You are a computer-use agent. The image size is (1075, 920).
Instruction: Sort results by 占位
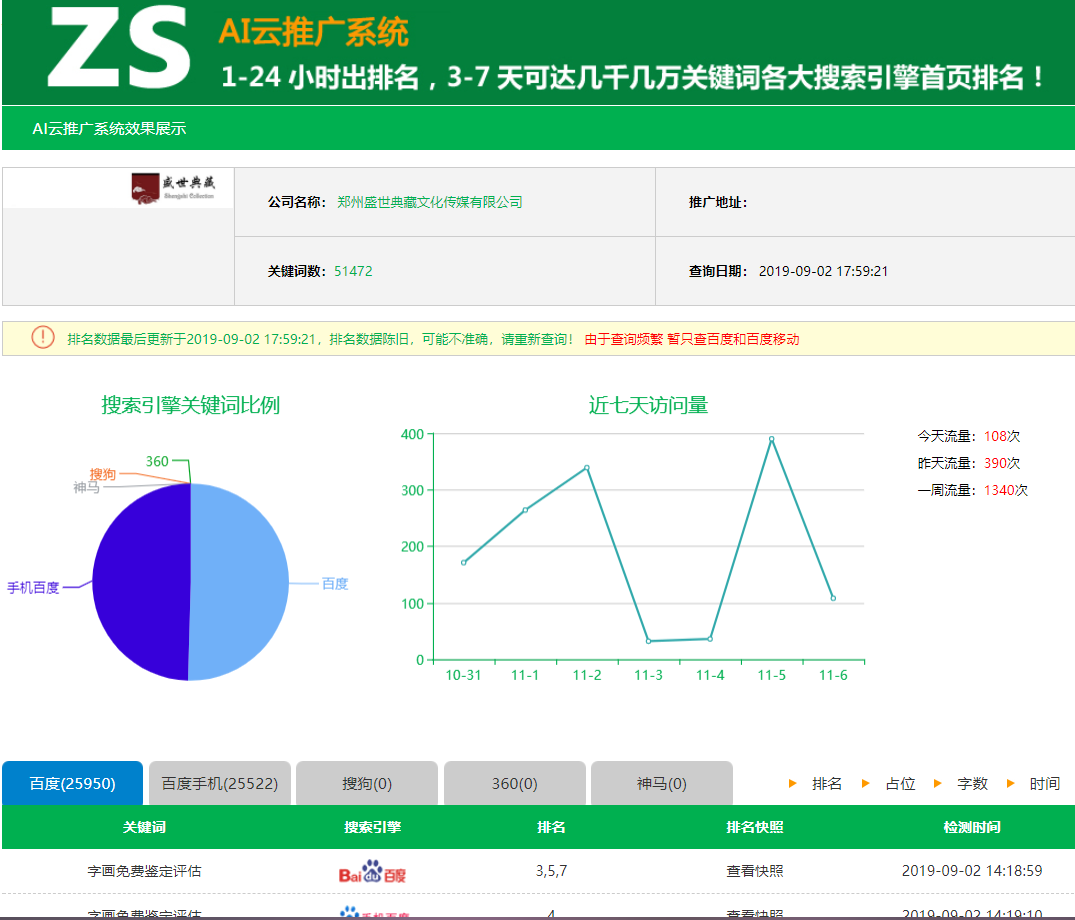[900, 784]
